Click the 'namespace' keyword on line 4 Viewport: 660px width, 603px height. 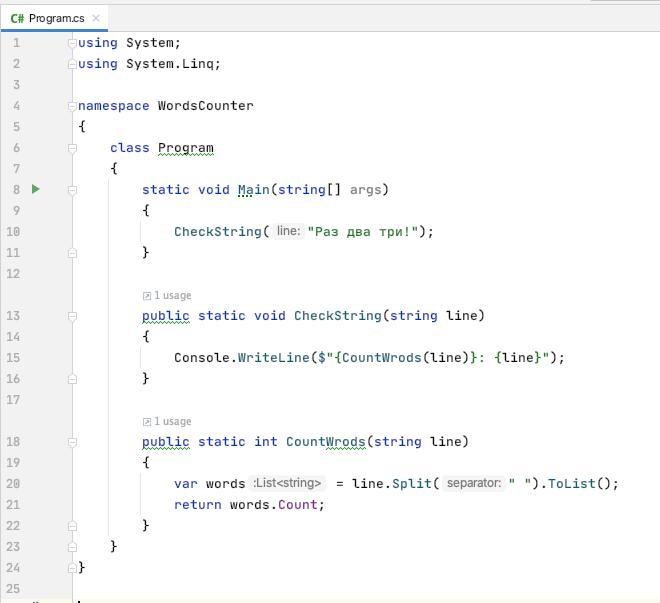point(114,106)
